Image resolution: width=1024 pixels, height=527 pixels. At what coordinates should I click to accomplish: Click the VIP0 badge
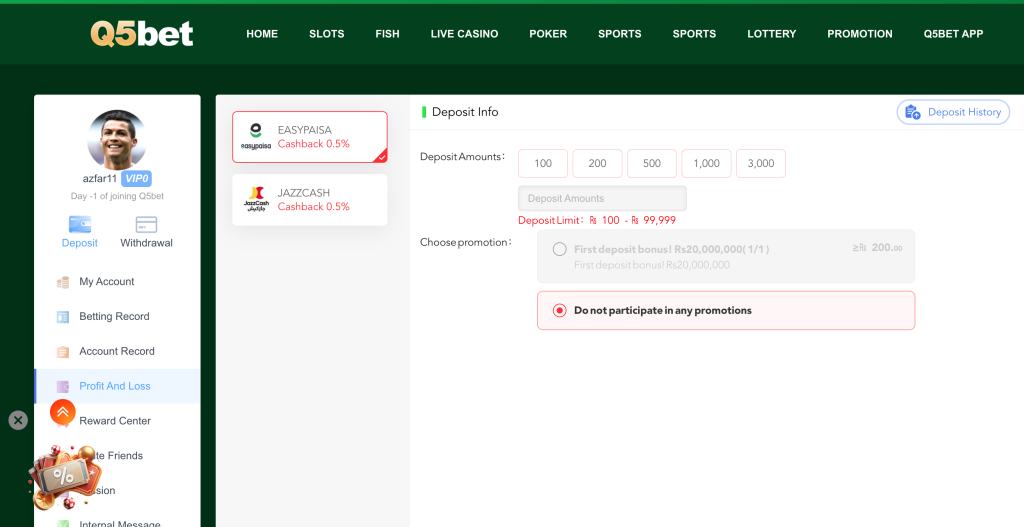136,178
